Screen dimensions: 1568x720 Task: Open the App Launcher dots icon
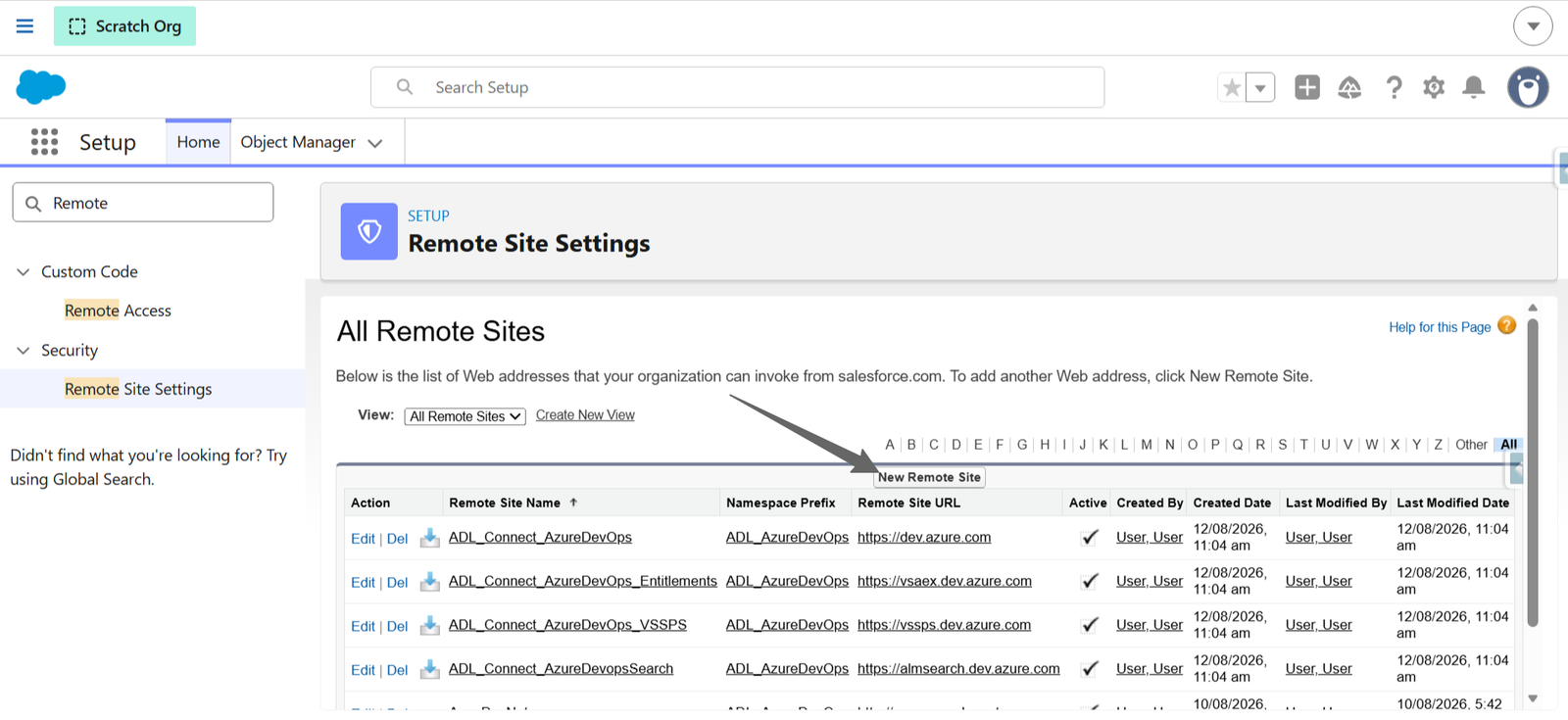(44, 142)
